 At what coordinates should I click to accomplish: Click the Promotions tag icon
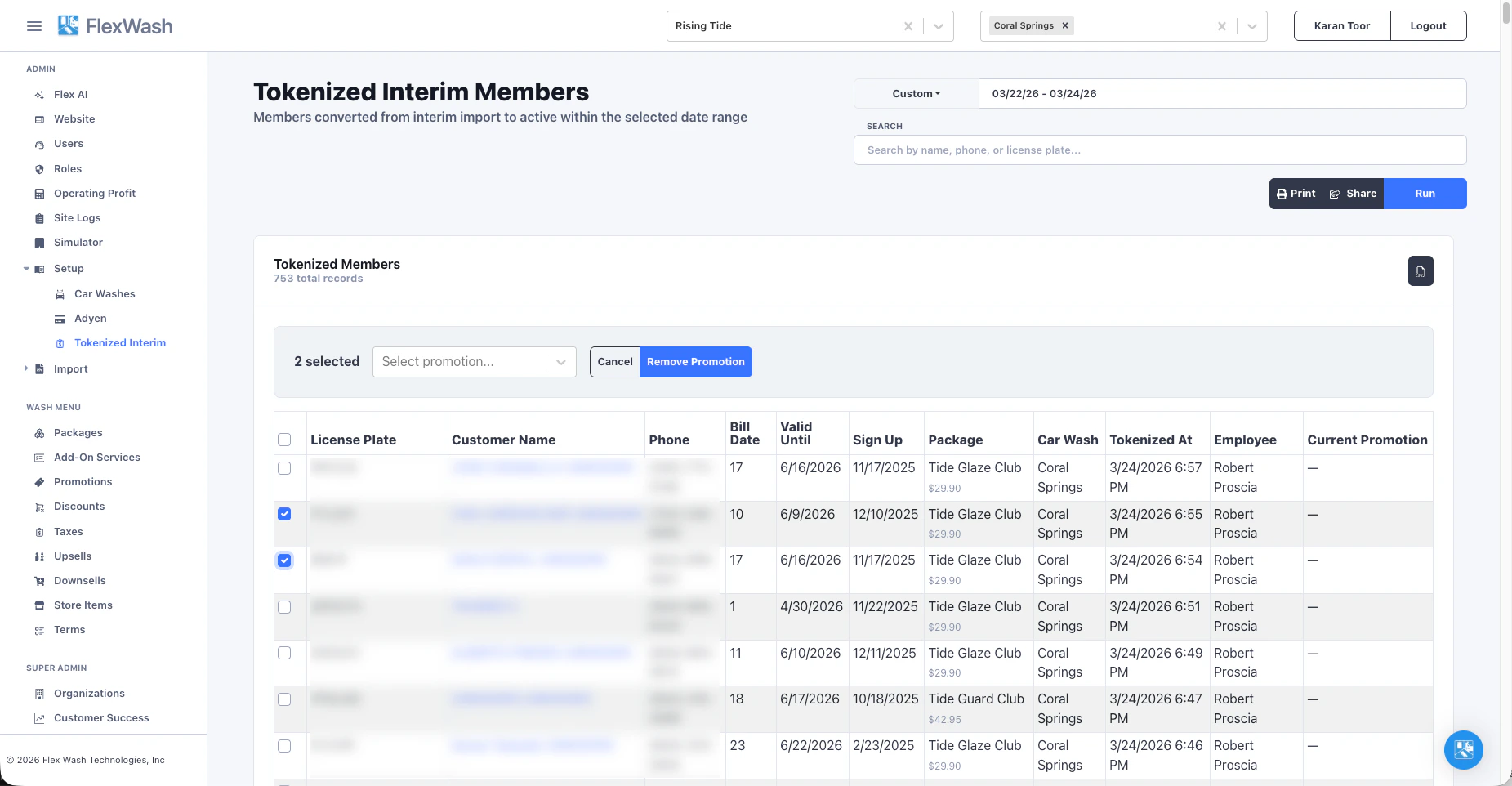[x=39, y=482]
